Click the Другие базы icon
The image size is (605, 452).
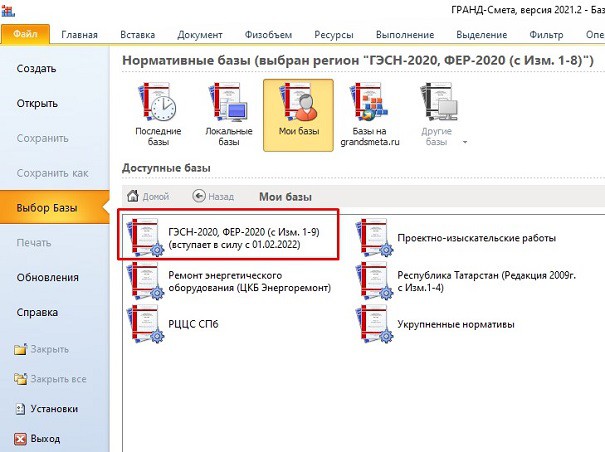439,102
